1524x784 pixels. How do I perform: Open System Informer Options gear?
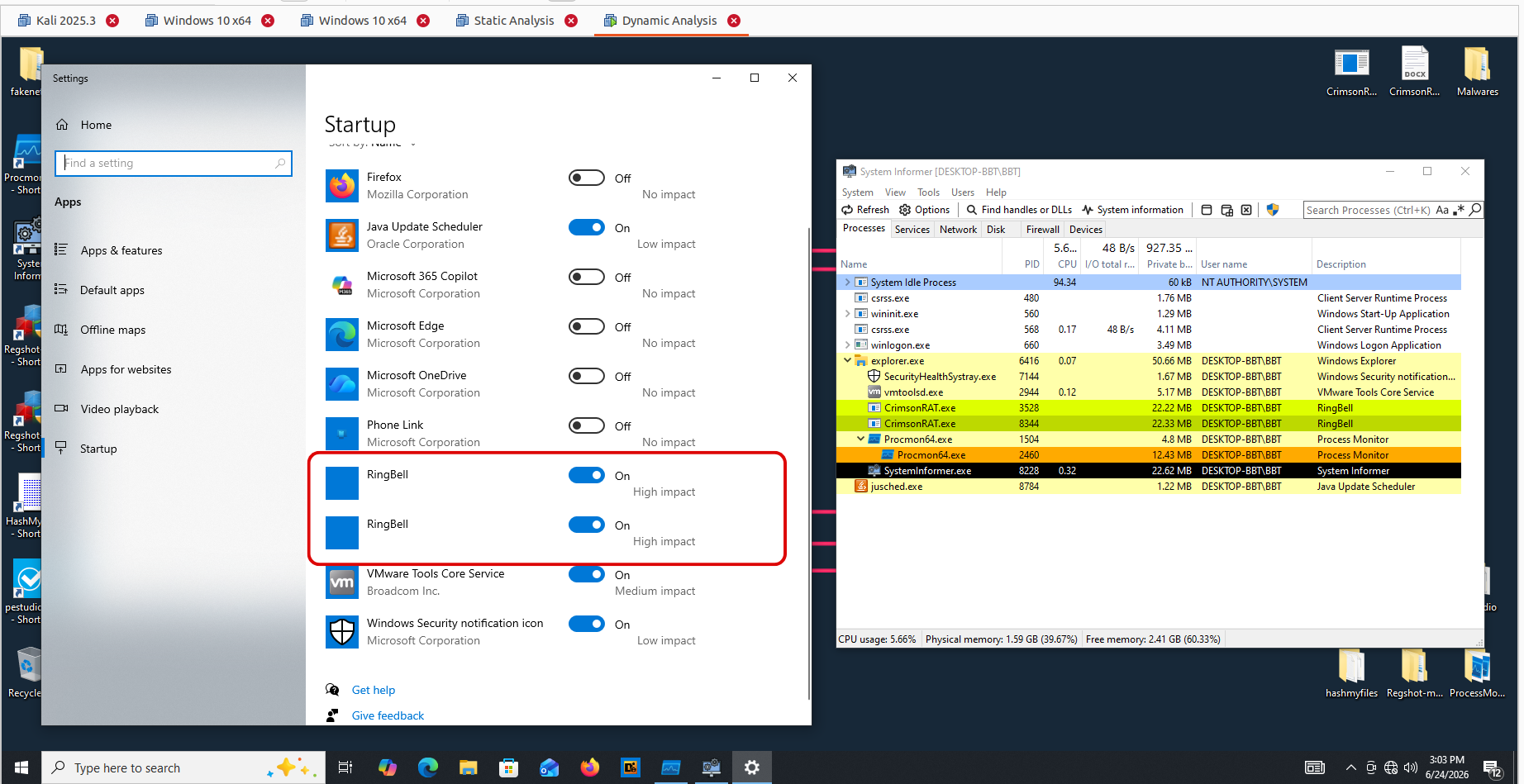(905, 210)
